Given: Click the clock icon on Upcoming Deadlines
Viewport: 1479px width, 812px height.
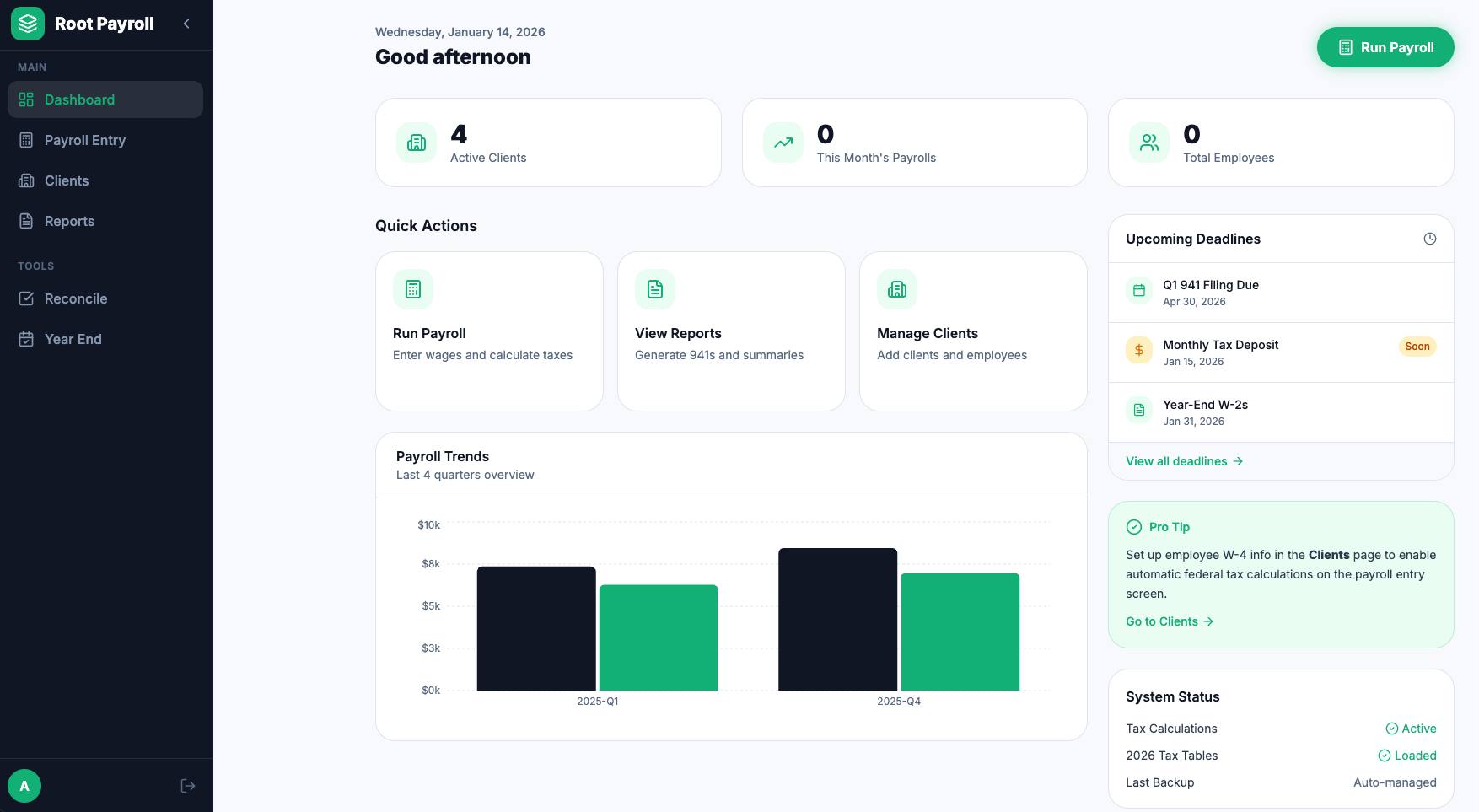Looking at the screenshot, I should pos(1430,239).
